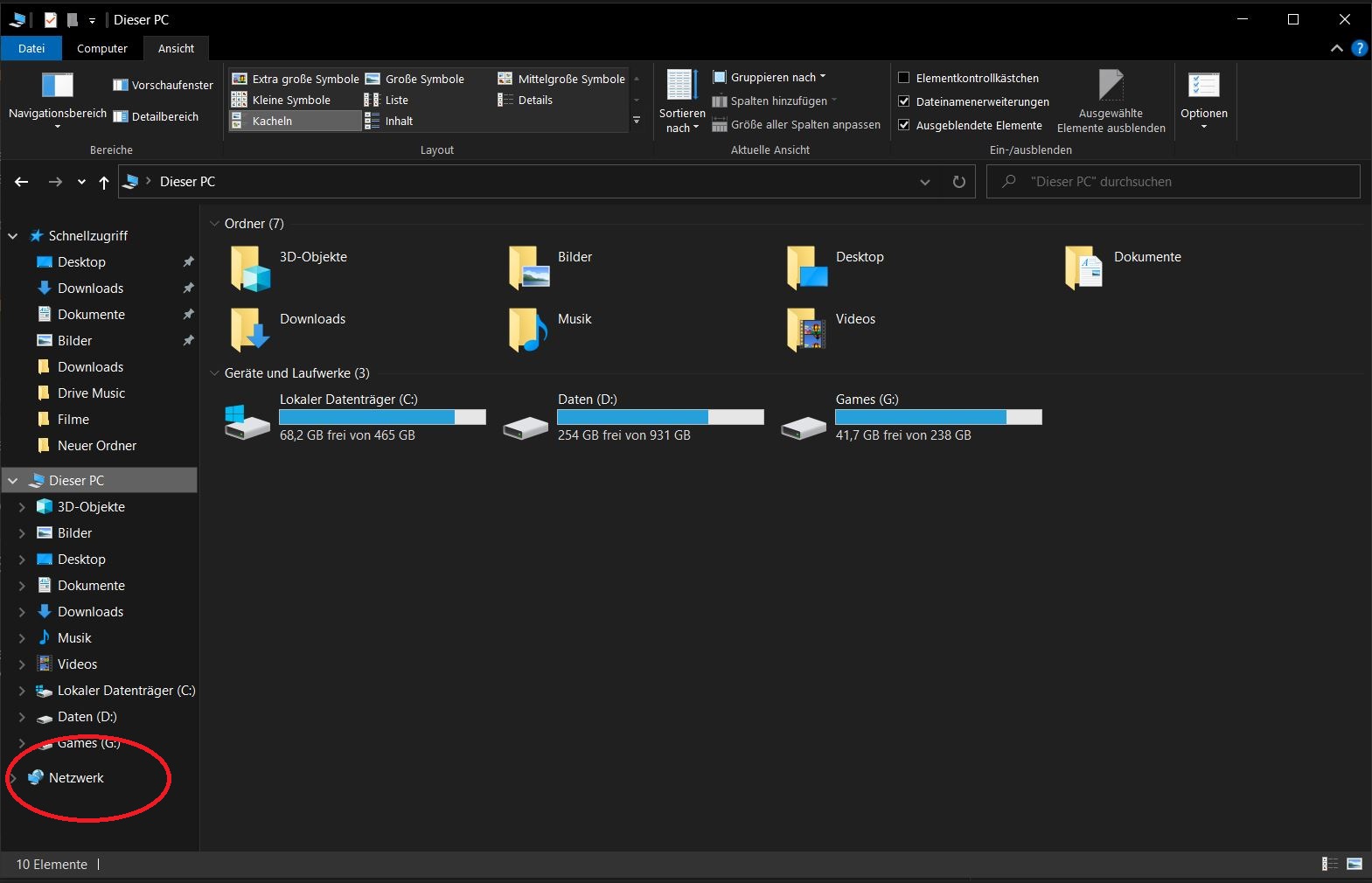This screenshot has width=1372, height=883.
Task: Switch layout to Liste
Action: pos(387,100)
